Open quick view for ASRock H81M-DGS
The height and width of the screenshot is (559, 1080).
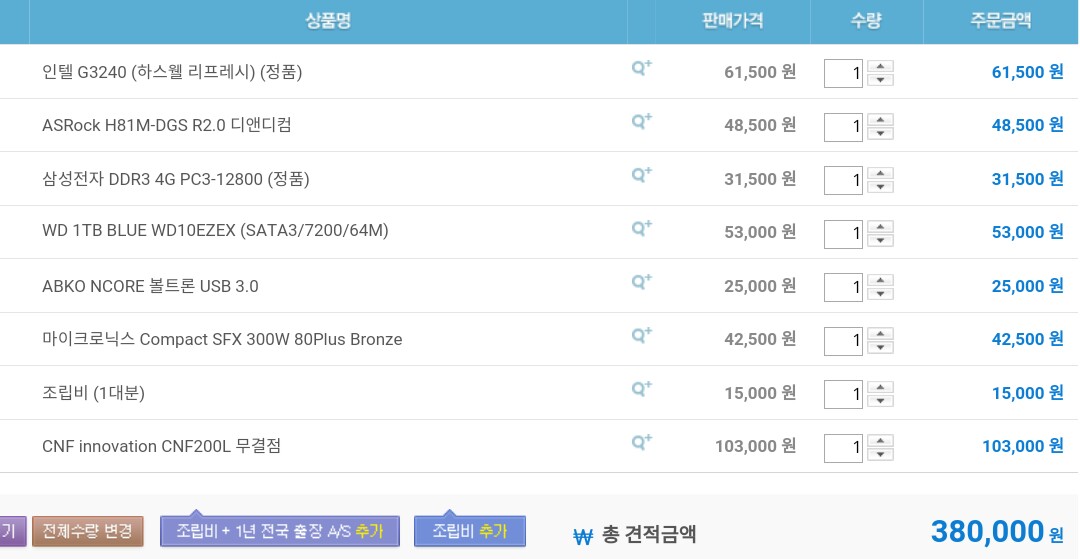(641, 122)
